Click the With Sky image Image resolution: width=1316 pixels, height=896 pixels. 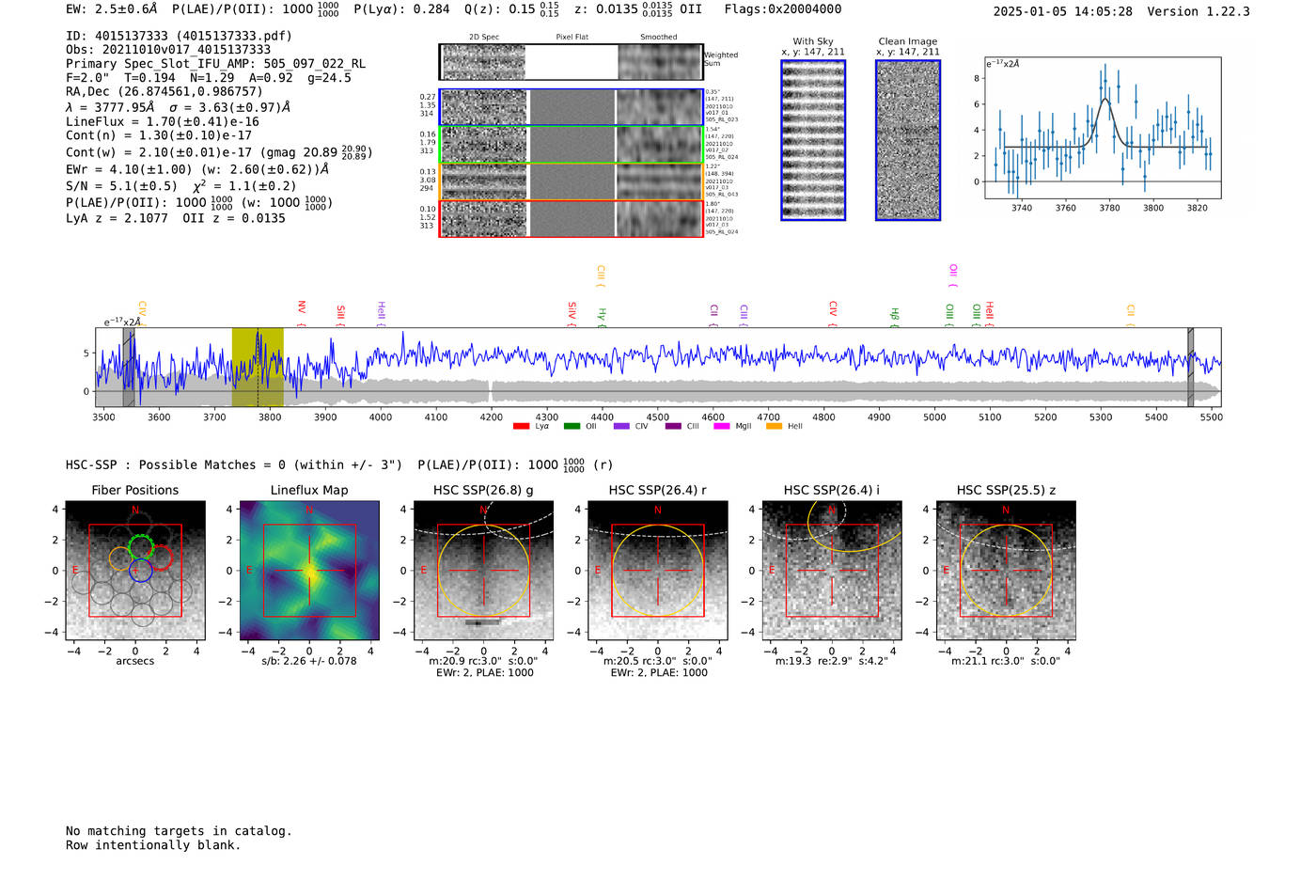[813, 140]
